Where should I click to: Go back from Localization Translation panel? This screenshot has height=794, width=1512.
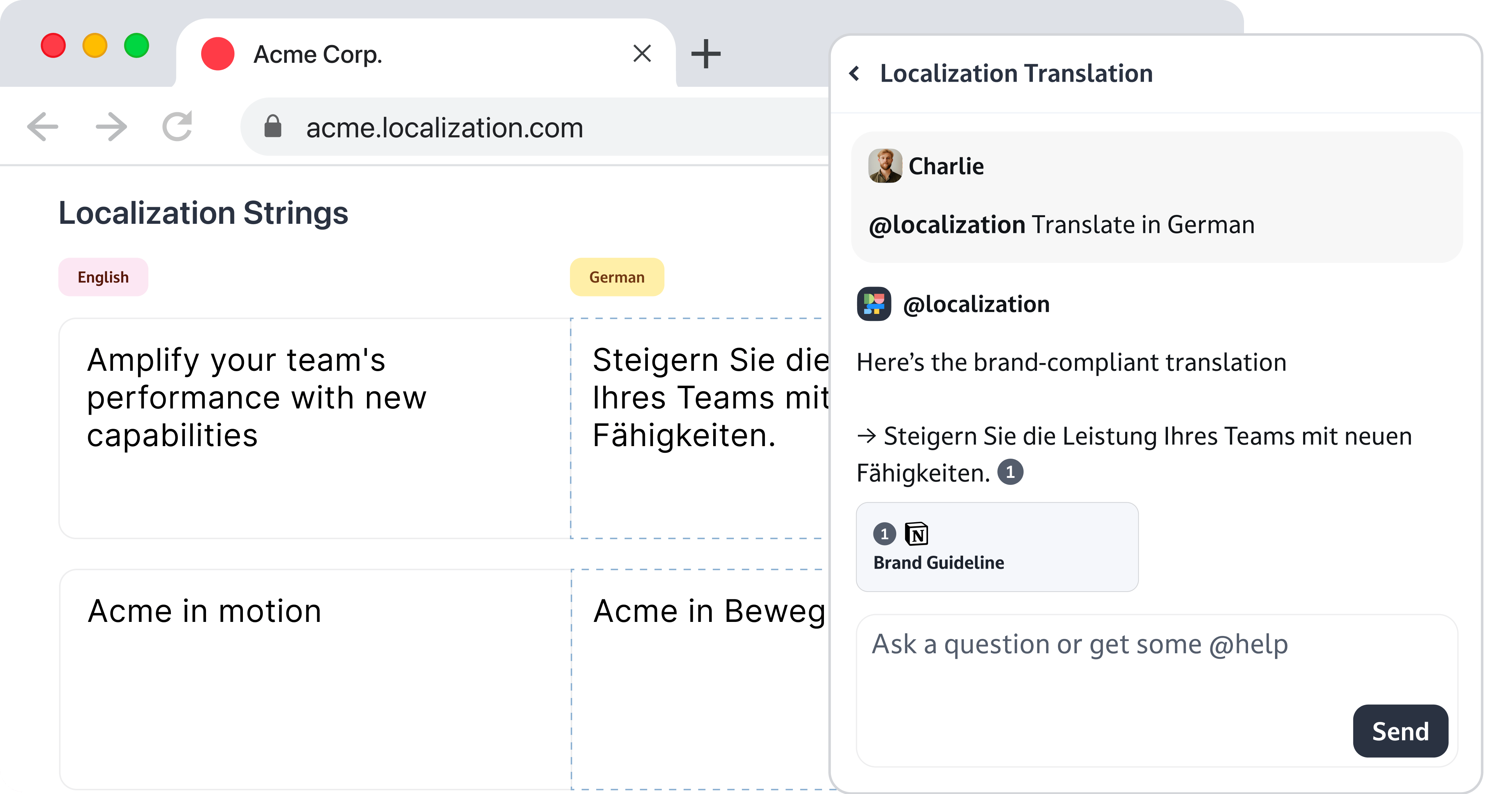(x=855, y=73)
